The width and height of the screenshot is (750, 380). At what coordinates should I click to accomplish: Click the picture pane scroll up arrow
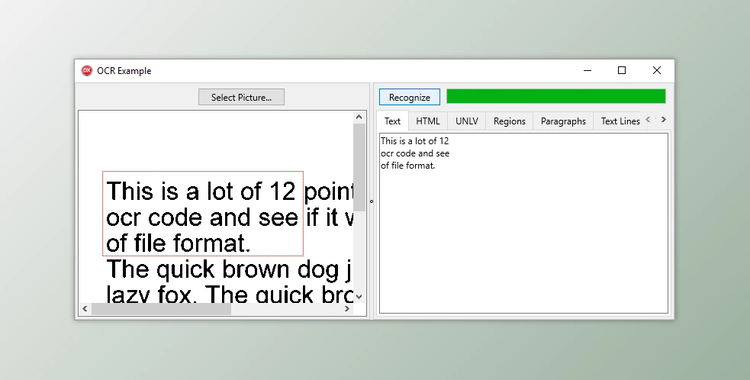pos(359,117)
